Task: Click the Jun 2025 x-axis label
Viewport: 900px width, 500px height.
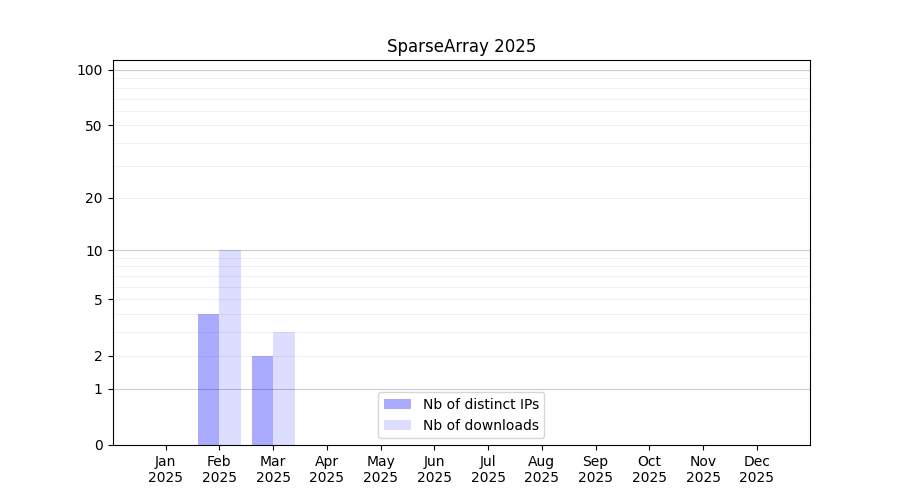Action: pos(434,469)
